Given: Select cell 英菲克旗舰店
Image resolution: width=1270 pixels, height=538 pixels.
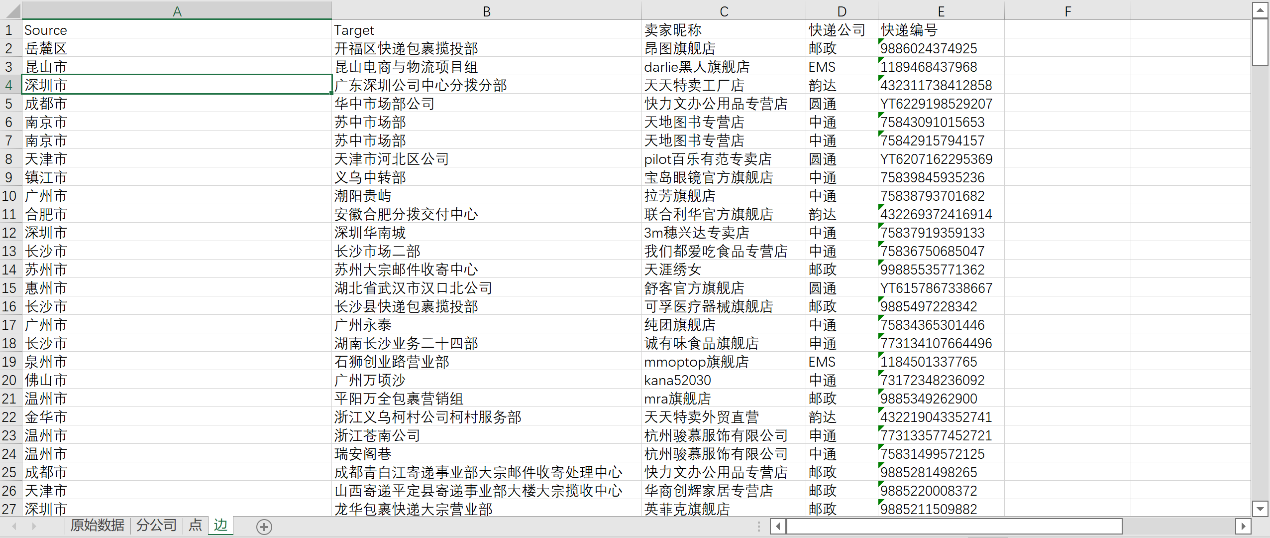Looking at the screenshot, I should pos(724,509).
